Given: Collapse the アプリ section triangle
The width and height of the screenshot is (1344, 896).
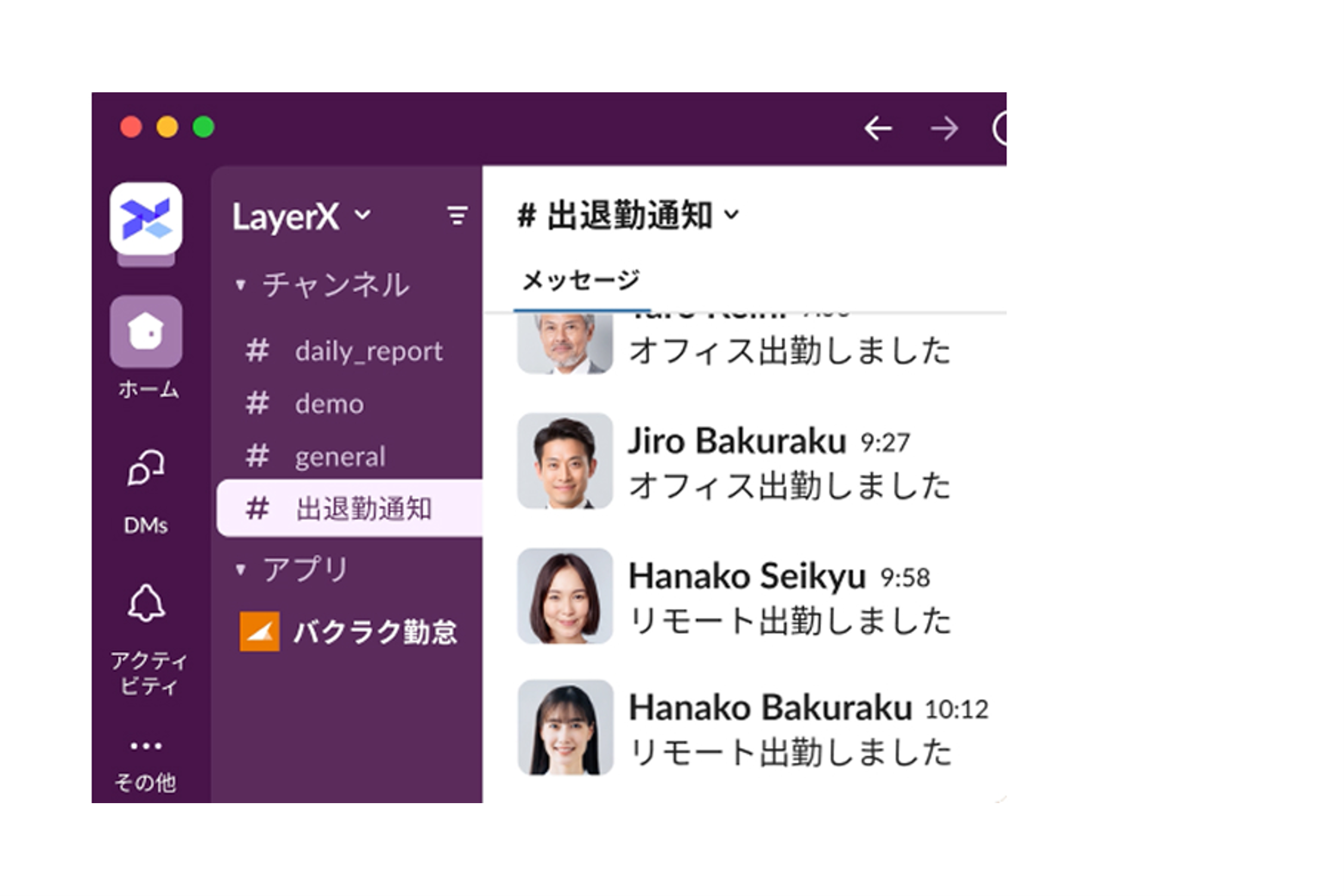Looking at the screenshot, I should (241, 569).
